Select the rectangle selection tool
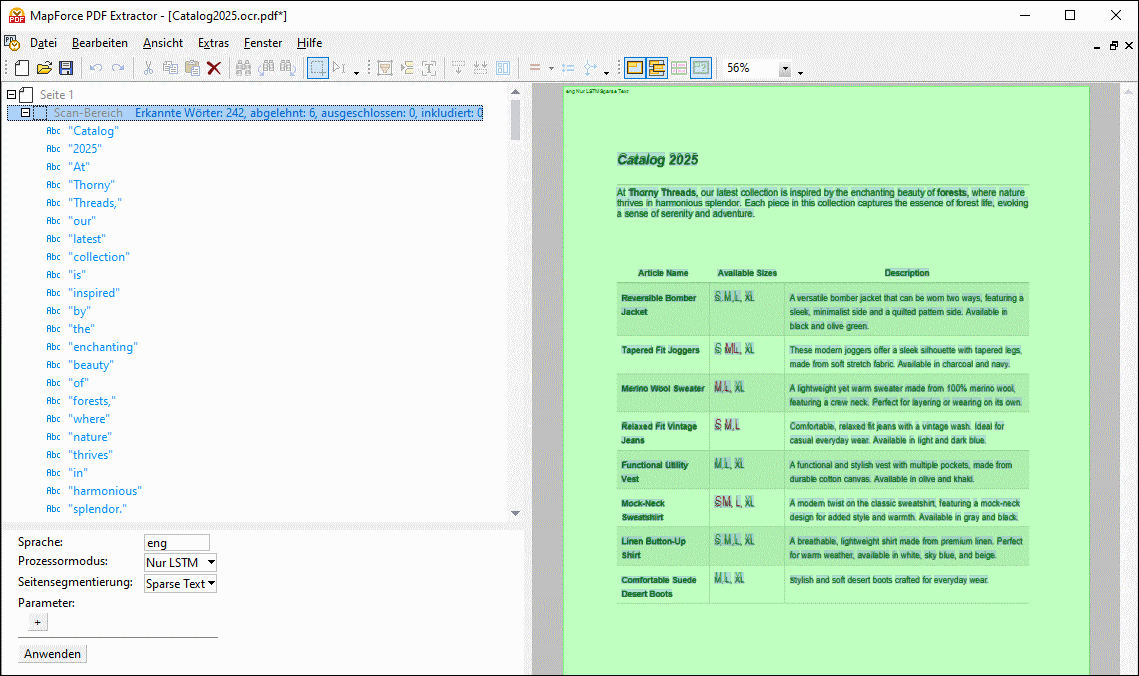The width and height of the screenshot is (1139, 676). pos(317,68)
